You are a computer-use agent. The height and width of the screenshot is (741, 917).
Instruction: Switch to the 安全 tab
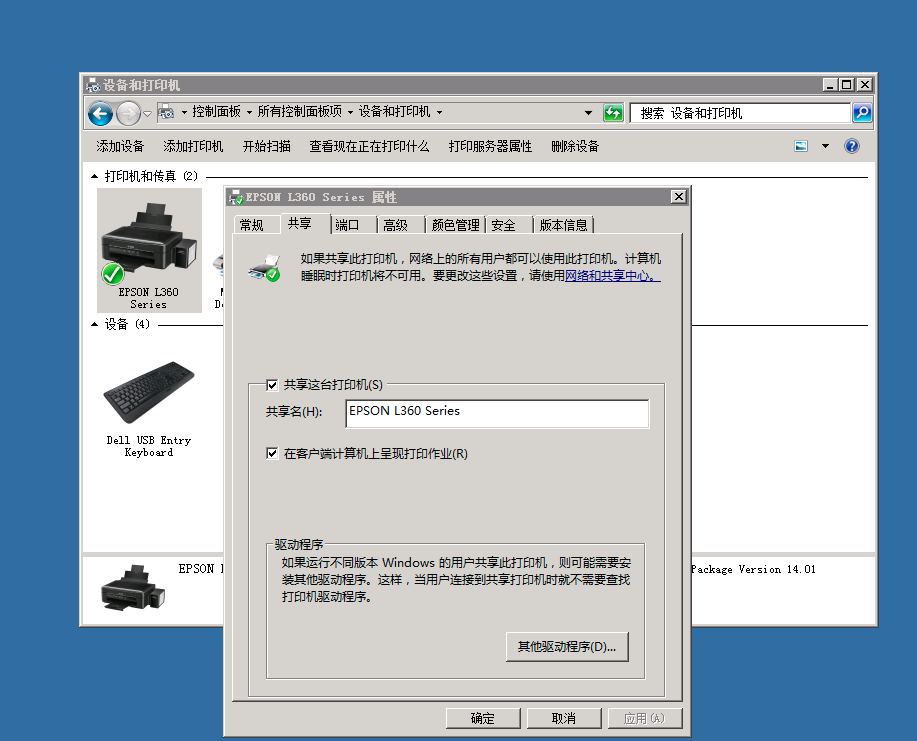coord(506,224)
